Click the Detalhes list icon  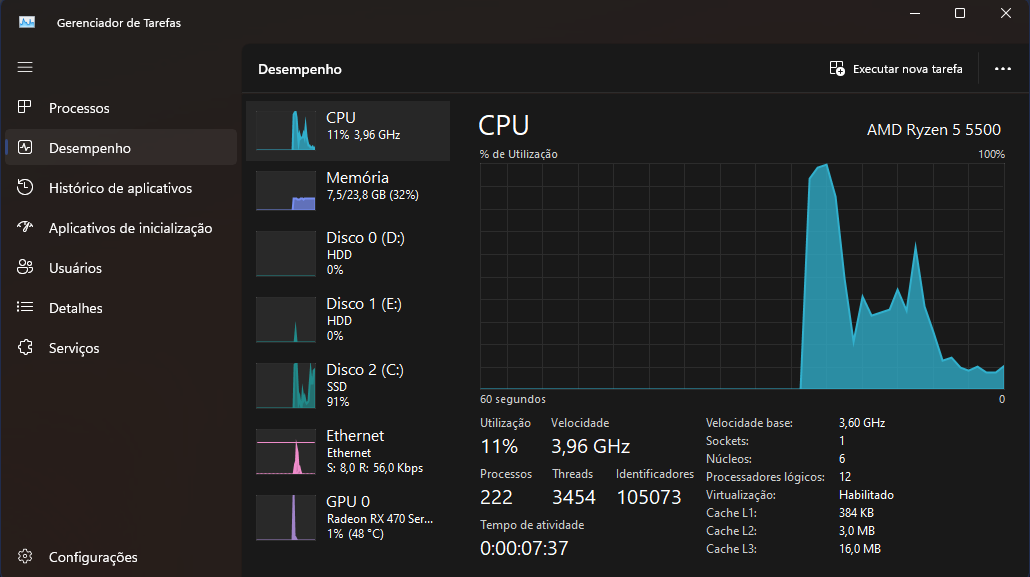(25, 307)
